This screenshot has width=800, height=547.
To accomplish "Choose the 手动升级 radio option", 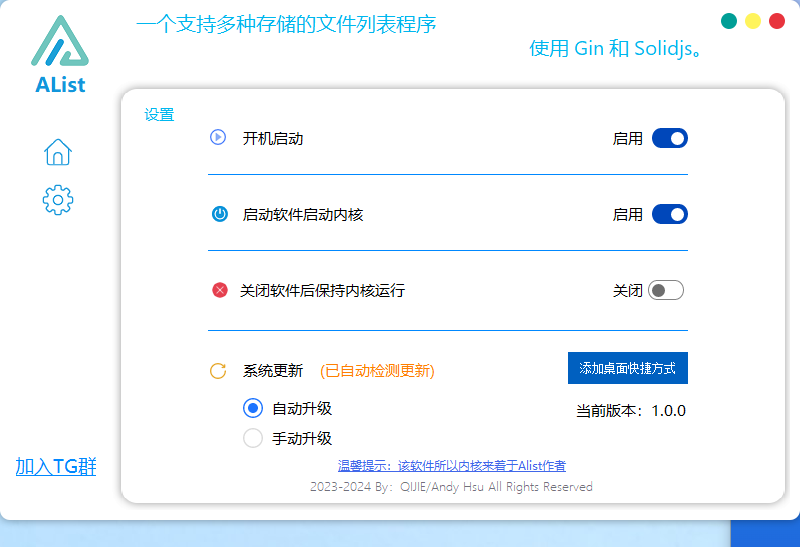I will [253, 438].
